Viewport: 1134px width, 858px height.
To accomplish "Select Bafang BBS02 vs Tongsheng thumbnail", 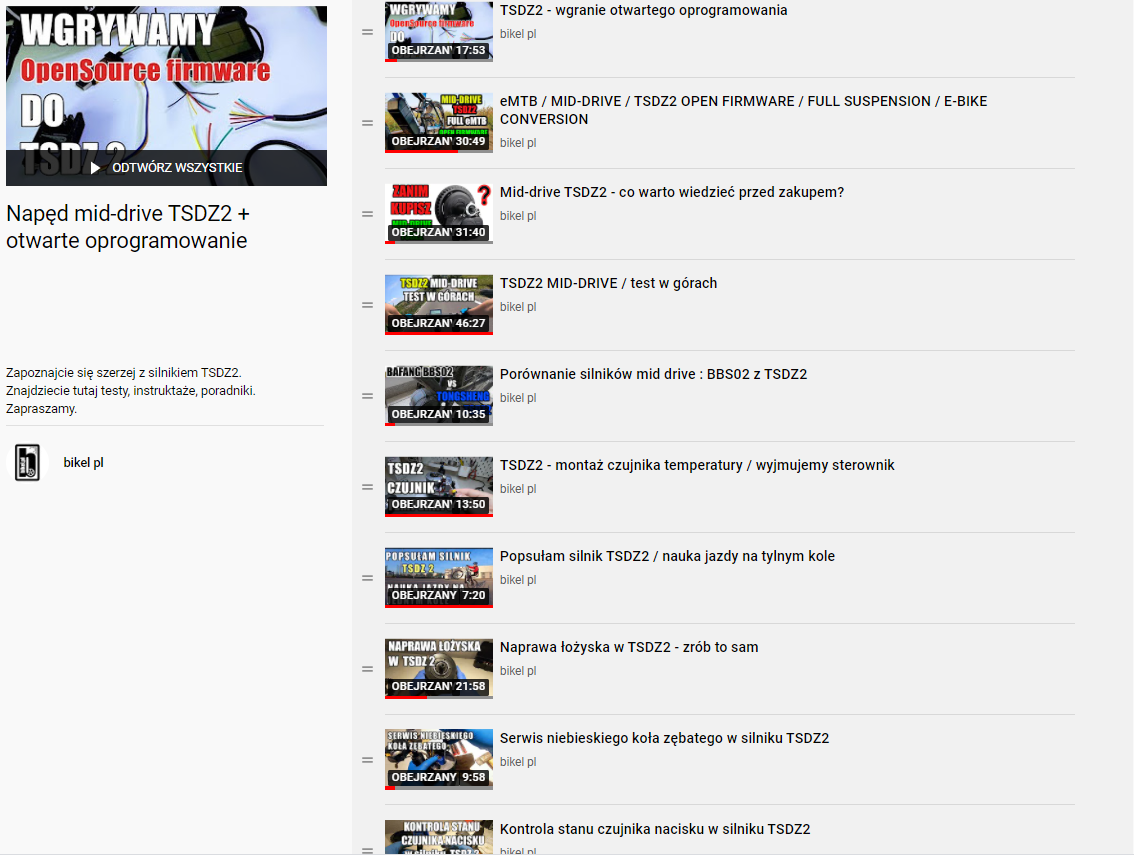I will pos(438,395).
